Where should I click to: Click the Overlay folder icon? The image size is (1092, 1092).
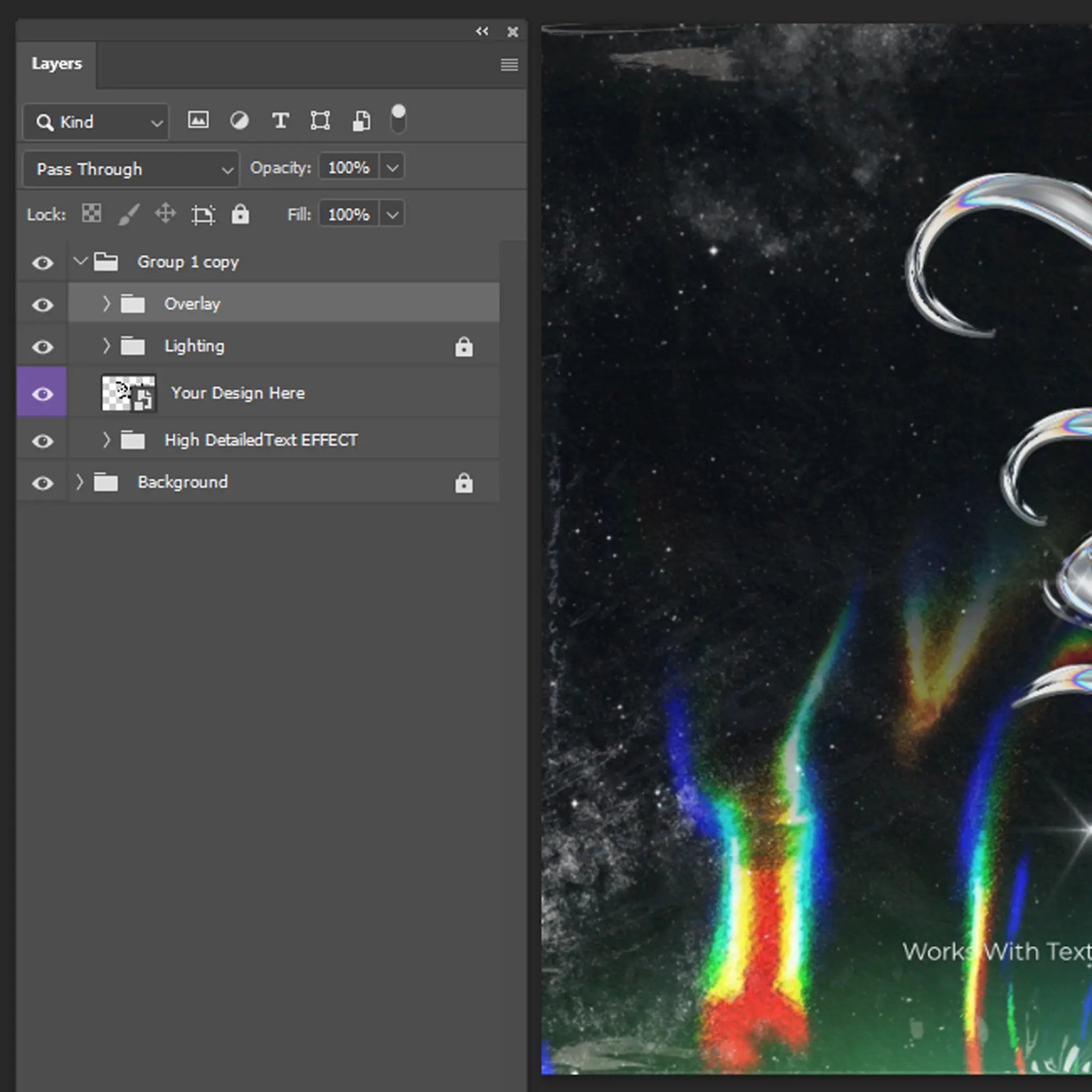(x=133, y=304)
